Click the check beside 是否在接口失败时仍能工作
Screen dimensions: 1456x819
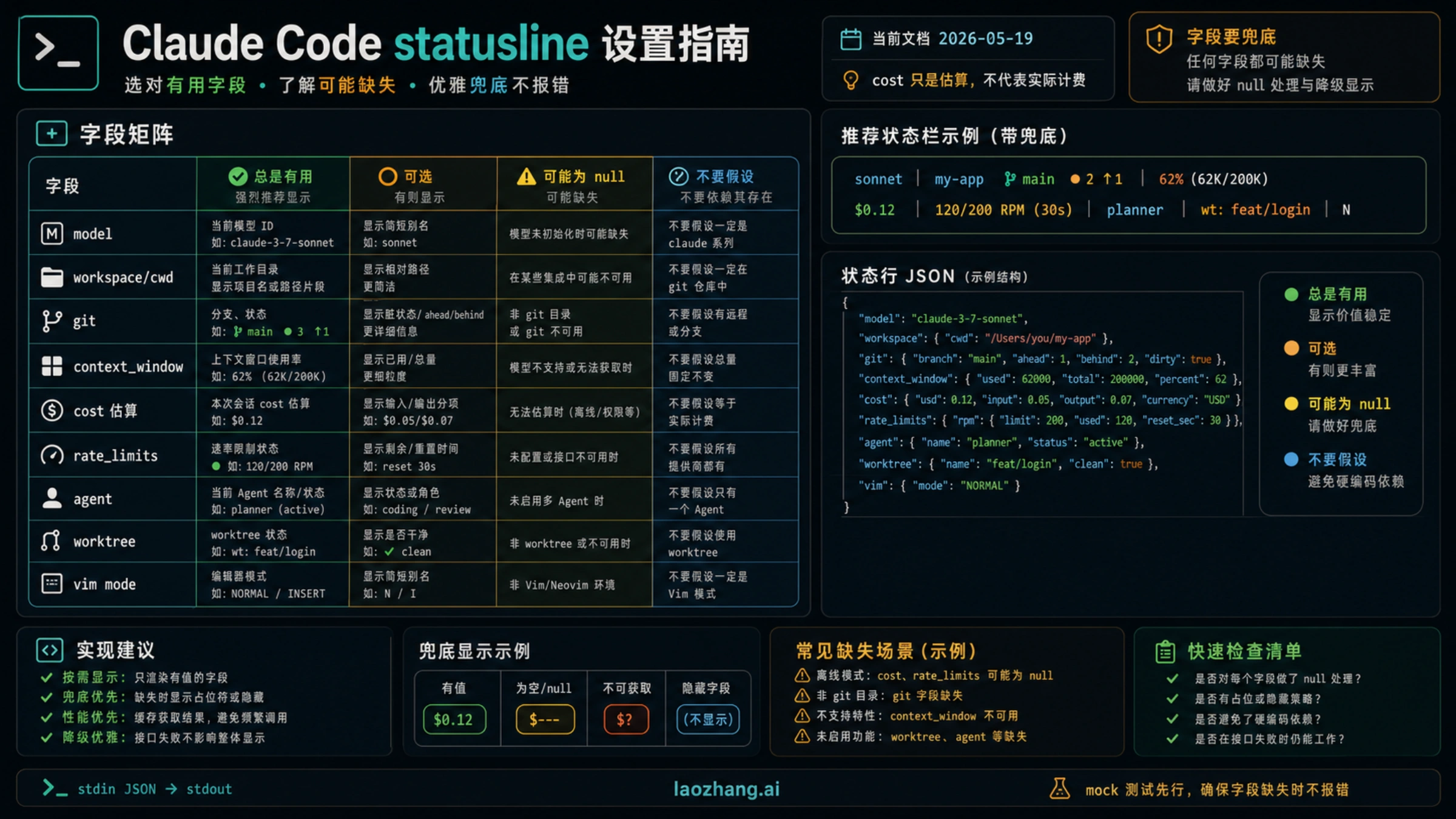click(x=1172, y=739)
